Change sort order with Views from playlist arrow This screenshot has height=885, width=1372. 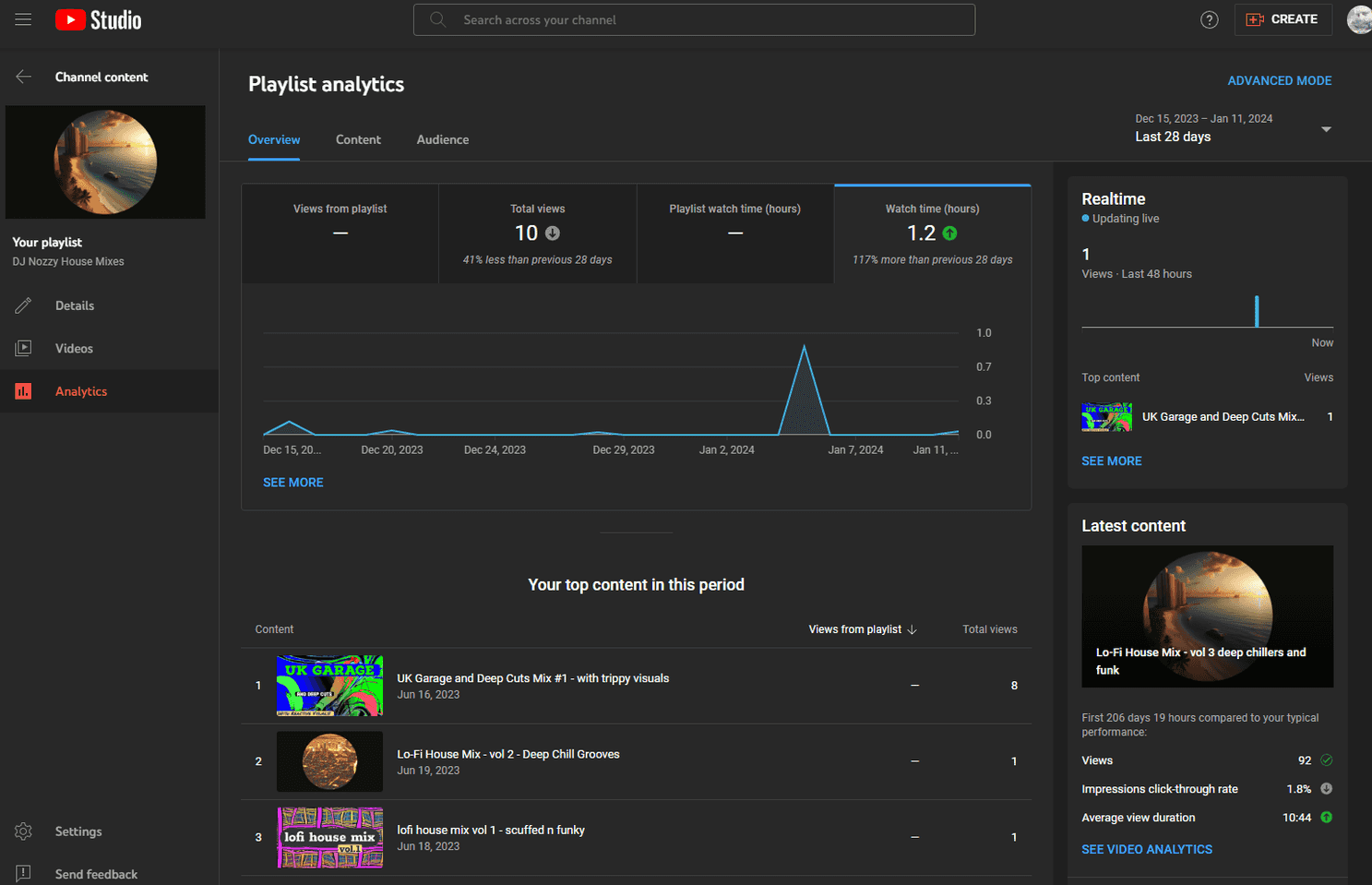coord(912,628)
